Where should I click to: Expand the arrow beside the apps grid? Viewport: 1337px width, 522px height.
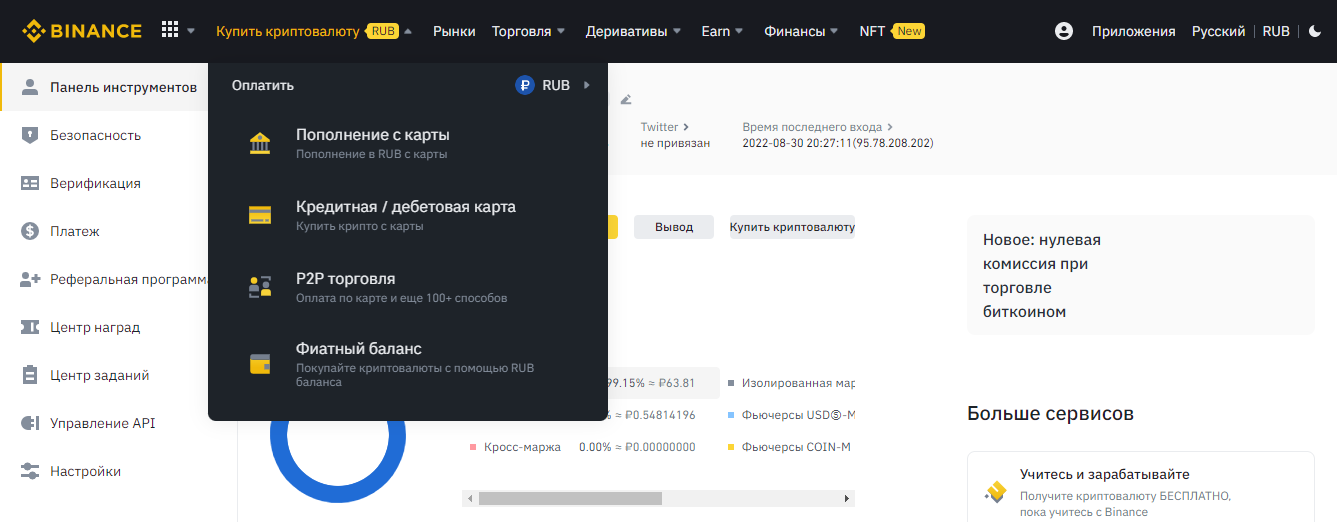[191, 31]
